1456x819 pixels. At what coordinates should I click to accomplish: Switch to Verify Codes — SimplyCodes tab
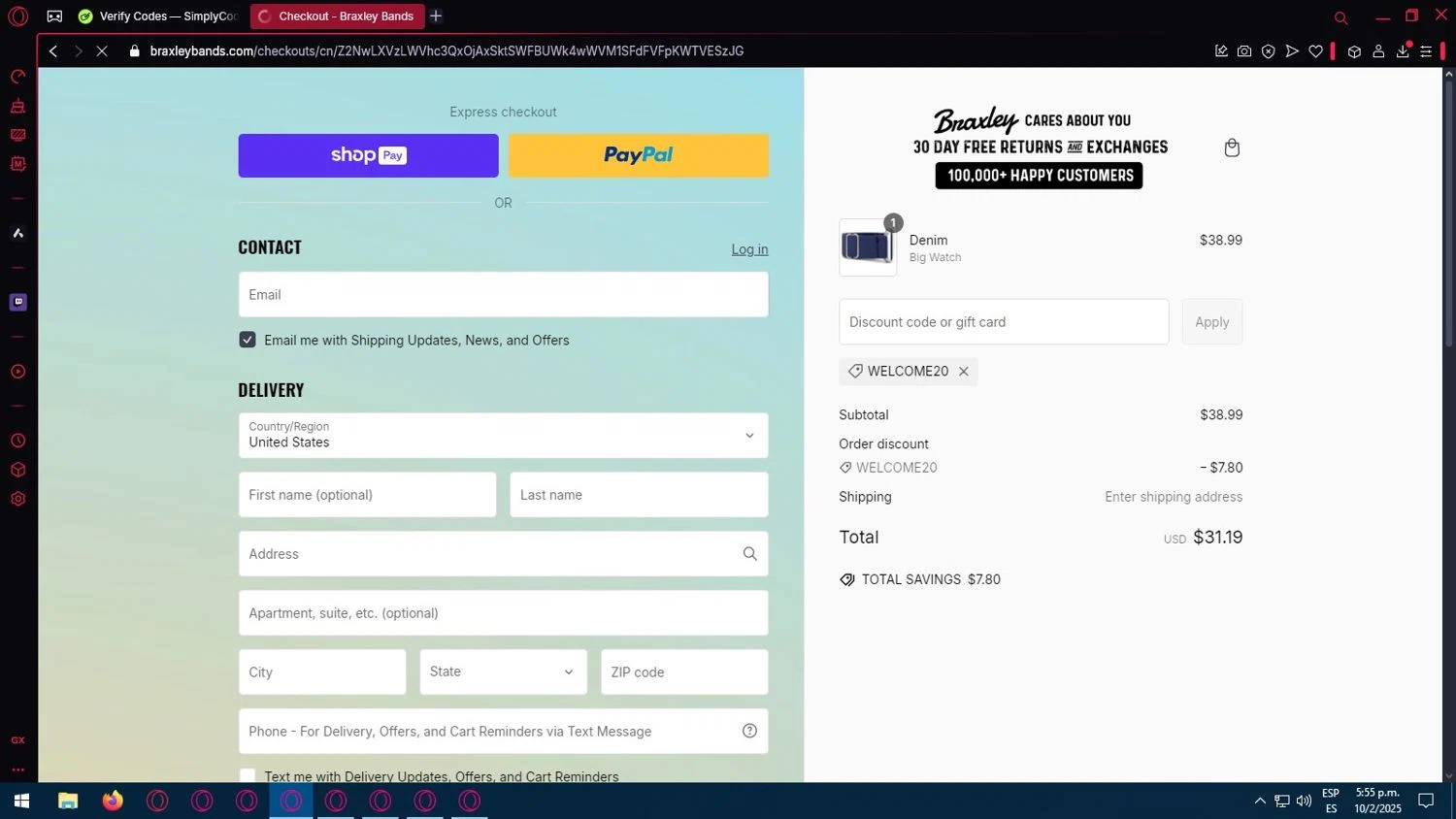[157, 16]
